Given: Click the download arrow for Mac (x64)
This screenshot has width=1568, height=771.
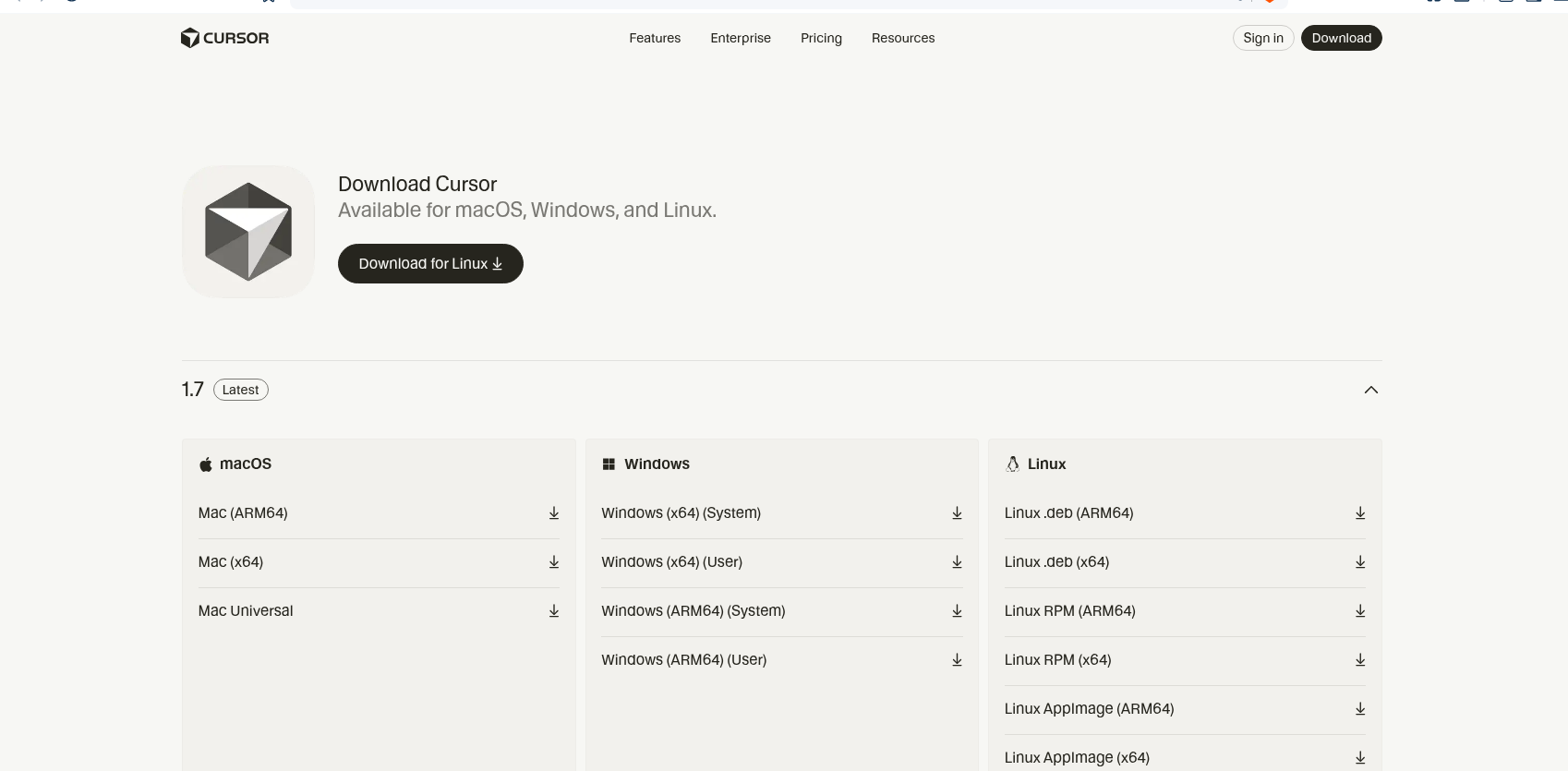Looking at the screenshot, I should coord(554,562).
